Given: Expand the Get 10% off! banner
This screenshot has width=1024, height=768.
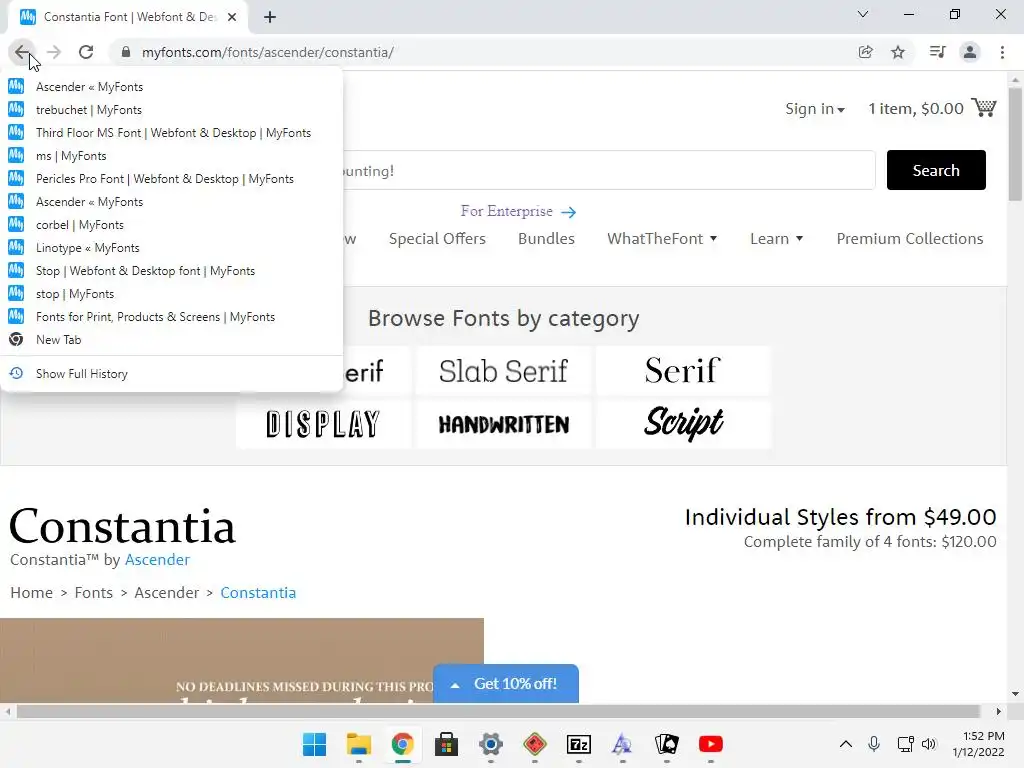Looking at the screenshot, I should 505,684.
